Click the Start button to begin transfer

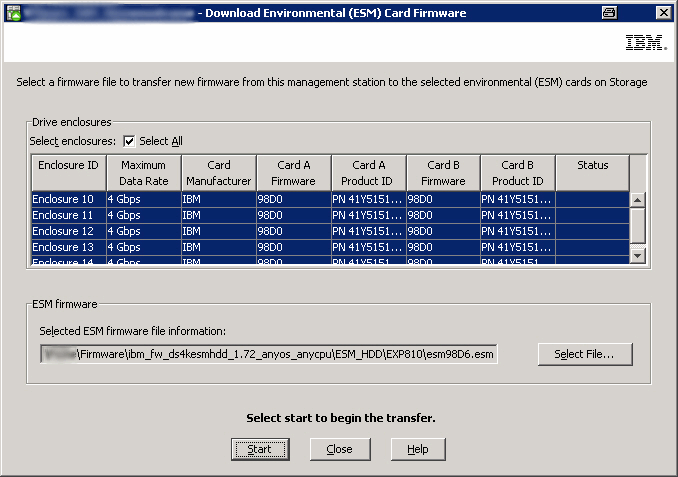pyautogui.click(x=259, y=449)
